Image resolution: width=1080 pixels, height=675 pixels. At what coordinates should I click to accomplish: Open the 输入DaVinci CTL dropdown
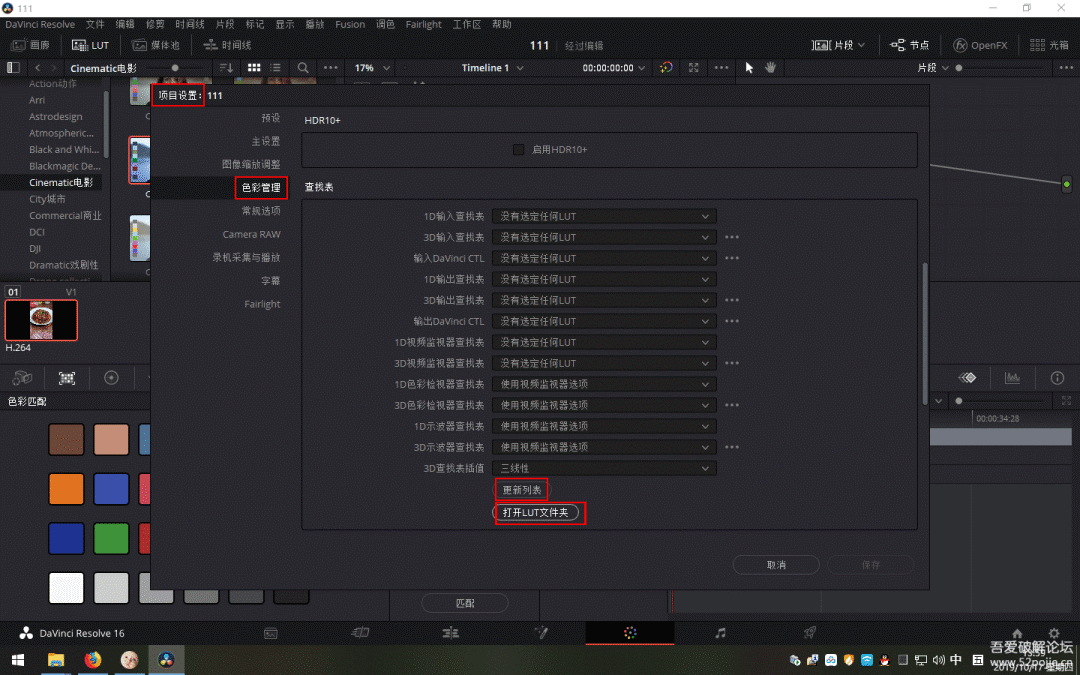(x=604, y=258)
